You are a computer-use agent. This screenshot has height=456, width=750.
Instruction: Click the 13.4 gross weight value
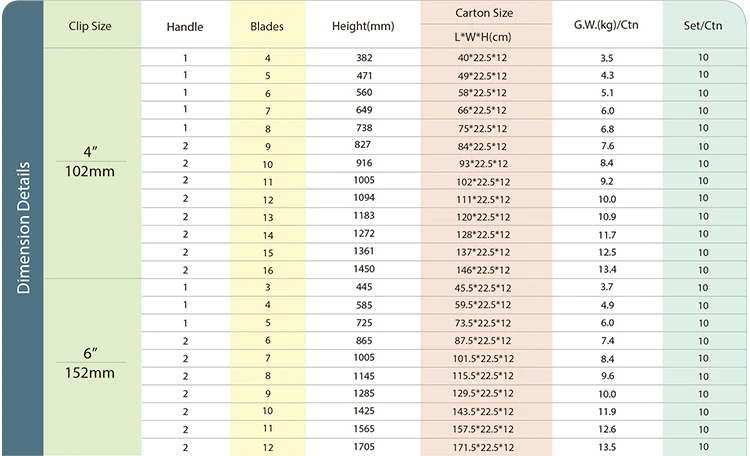[607, 269]
